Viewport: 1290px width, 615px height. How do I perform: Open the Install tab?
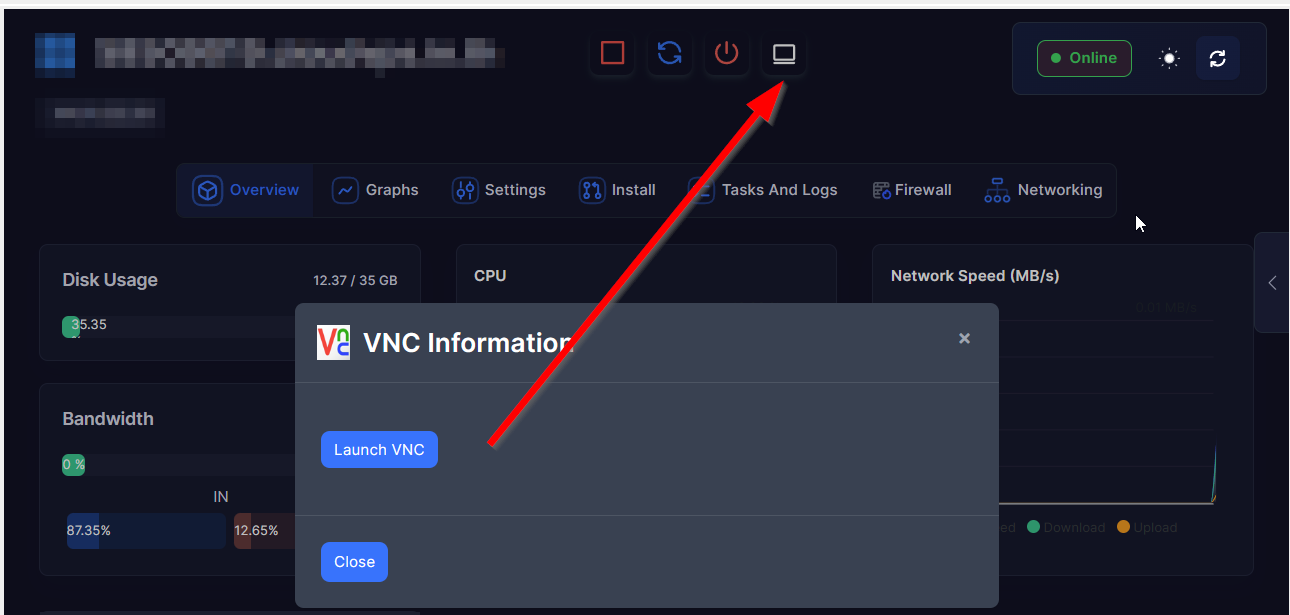pyautogui.click(x=617, y=190)
